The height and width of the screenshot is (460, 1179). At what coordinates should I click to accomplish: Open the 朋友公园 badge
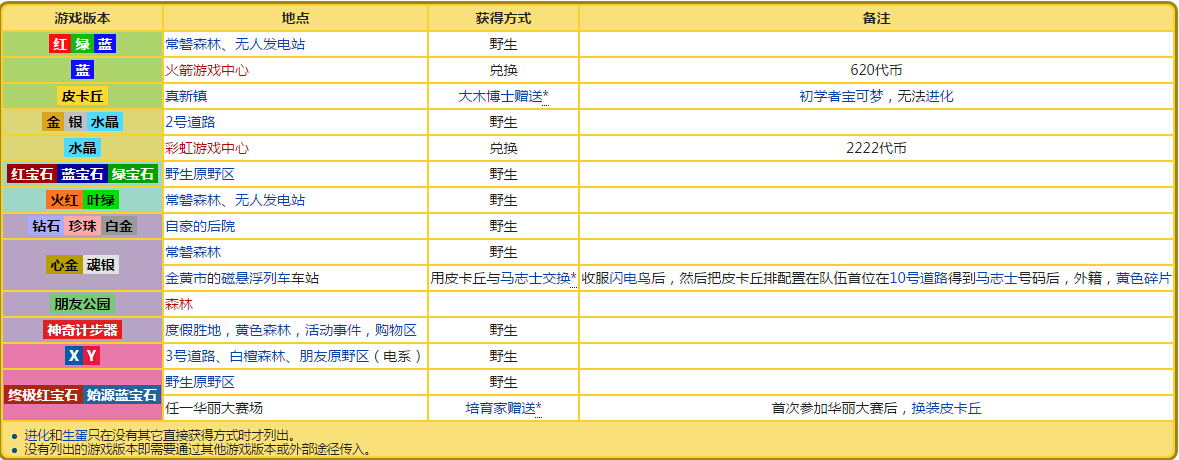tap(83, 304)
